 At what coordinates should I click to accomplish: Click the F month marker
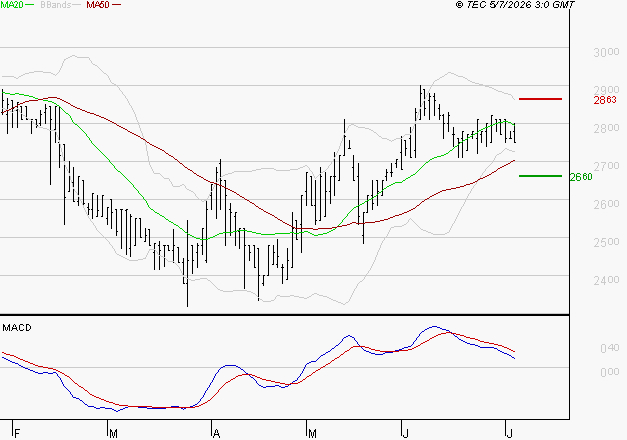17,434
